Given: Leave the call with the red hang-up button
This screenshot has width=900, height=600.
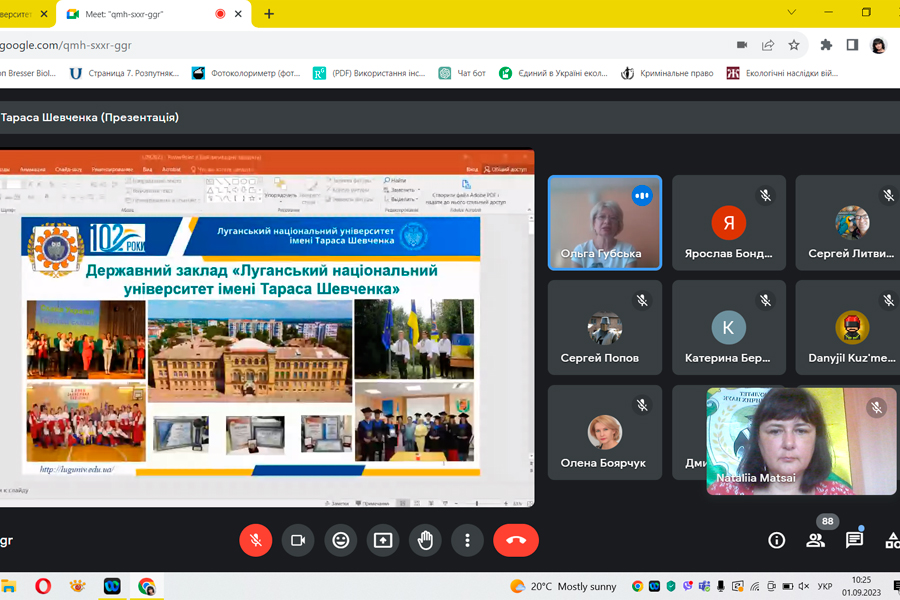Looking at the screenshot, I should (x=516, y=540).
